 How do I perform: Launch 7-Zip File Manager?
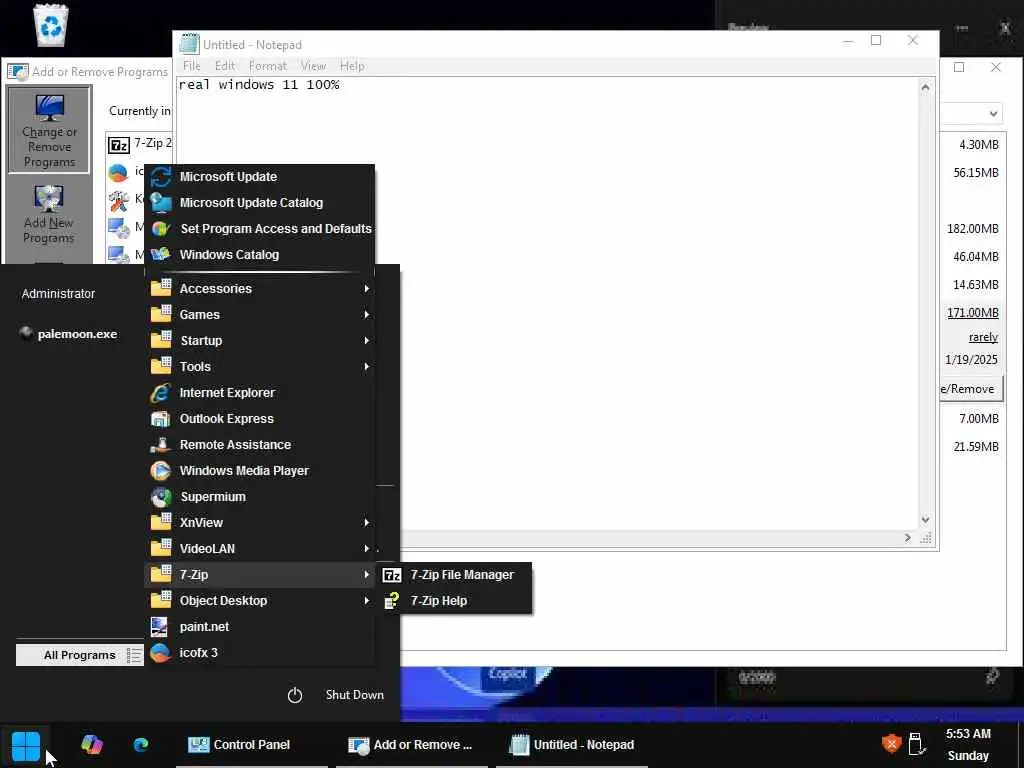[x=455, y=575]
